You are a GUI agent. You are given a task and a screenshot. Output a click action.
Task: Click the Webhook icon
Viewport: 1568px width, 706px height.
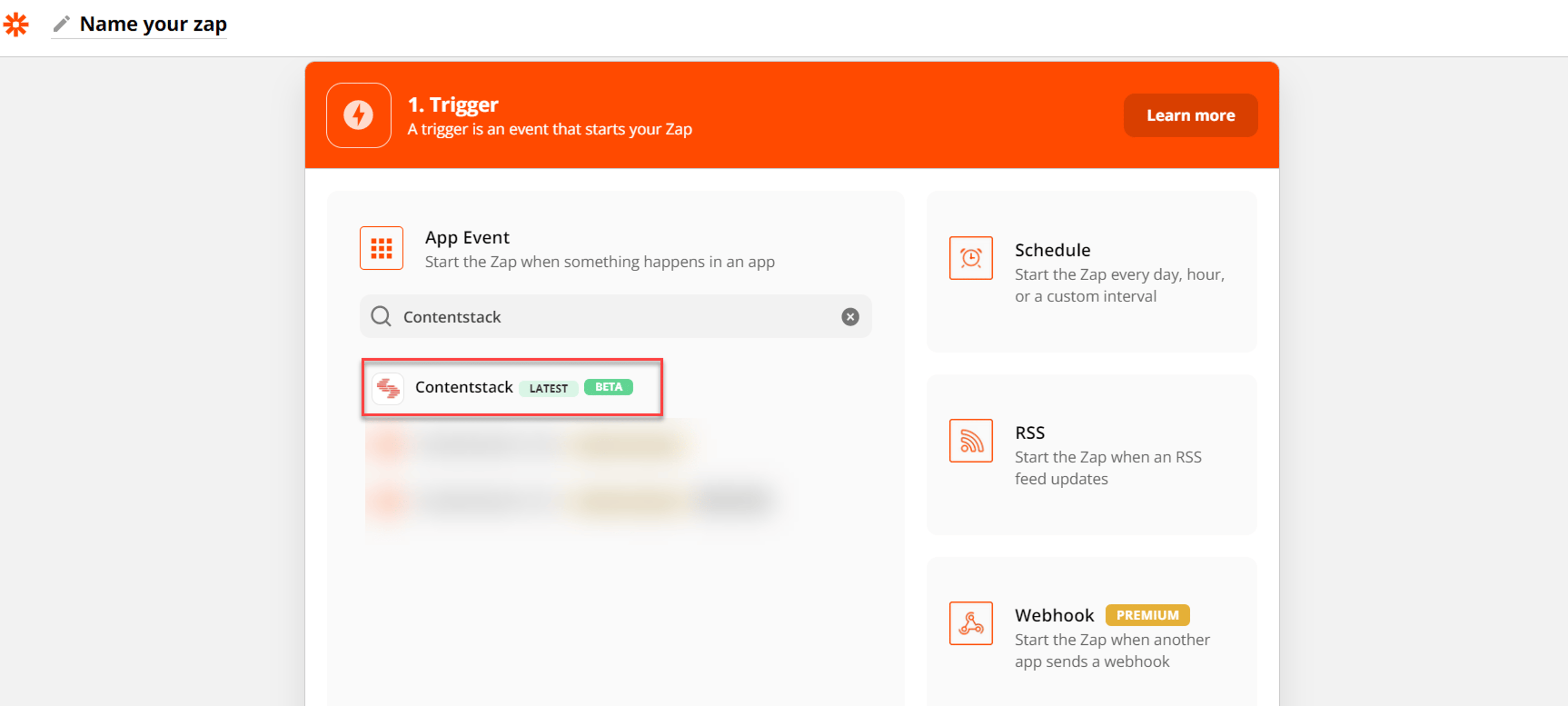click(970, 623)
